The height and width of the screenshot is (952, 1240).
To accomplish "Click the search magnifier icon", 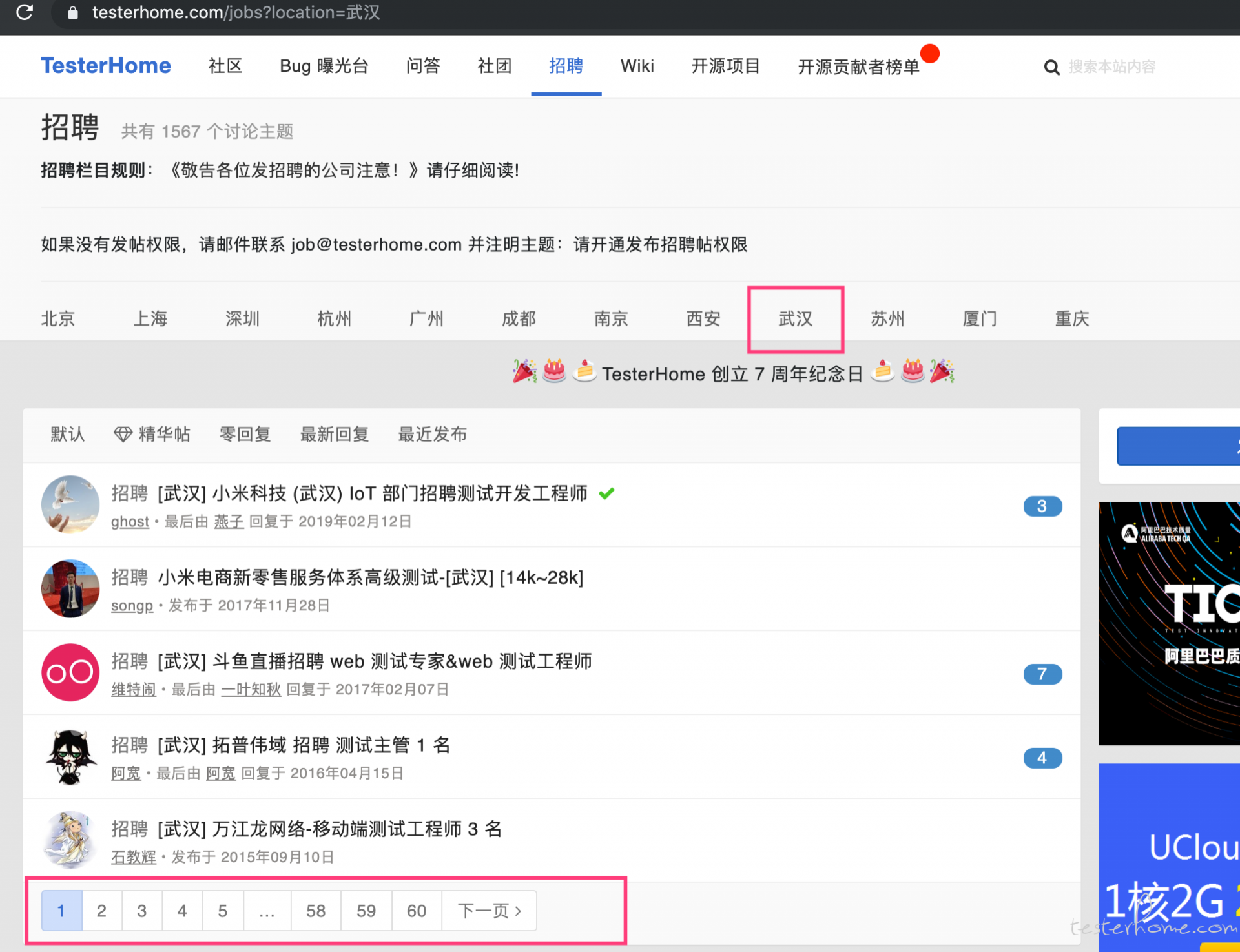I will click(x=1051, y=67).
